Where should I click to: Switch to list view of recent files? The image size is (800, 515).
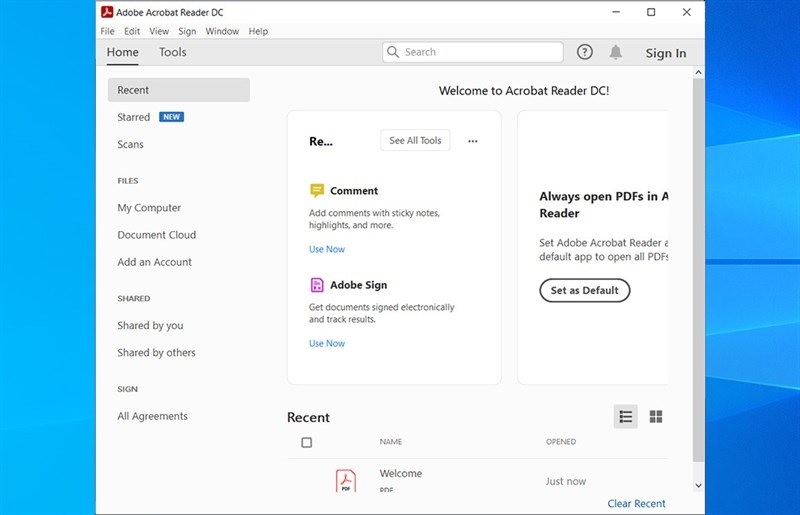626,416
